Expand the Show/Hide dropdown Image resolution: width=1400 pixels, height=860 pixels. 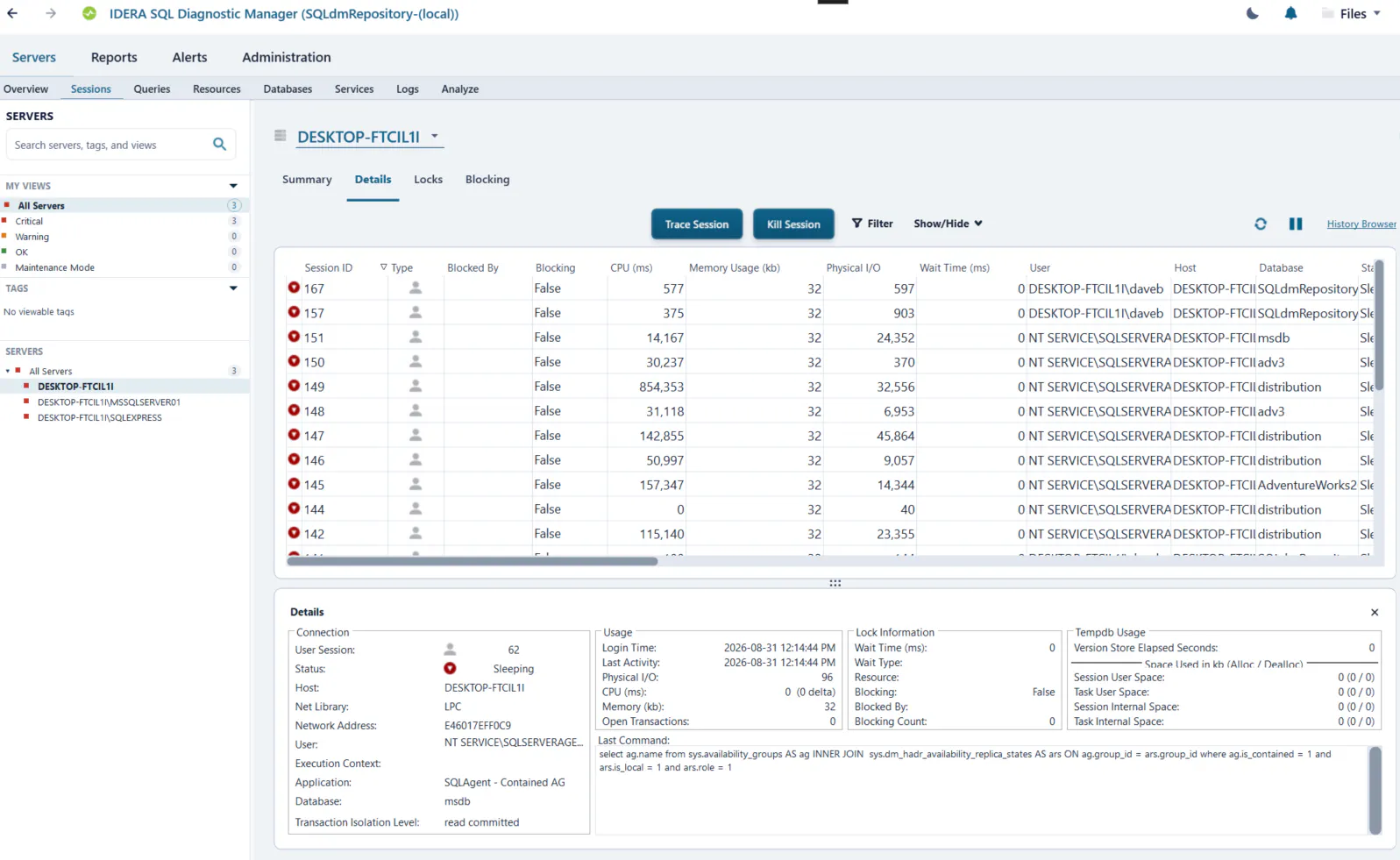pos(948,224)
